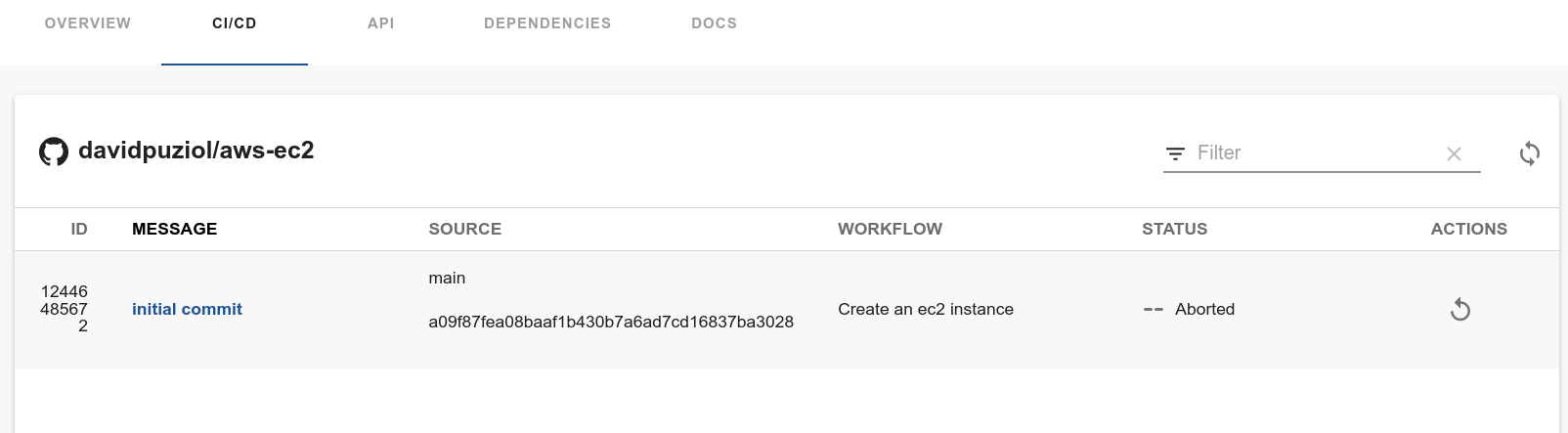Select the commit hash a09f87fe text

click(611, 322)
